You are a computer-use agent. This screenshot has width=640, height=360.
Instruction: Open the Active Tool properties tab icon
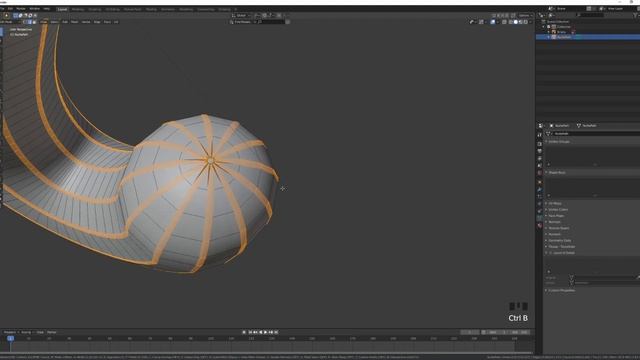(540, 135)
